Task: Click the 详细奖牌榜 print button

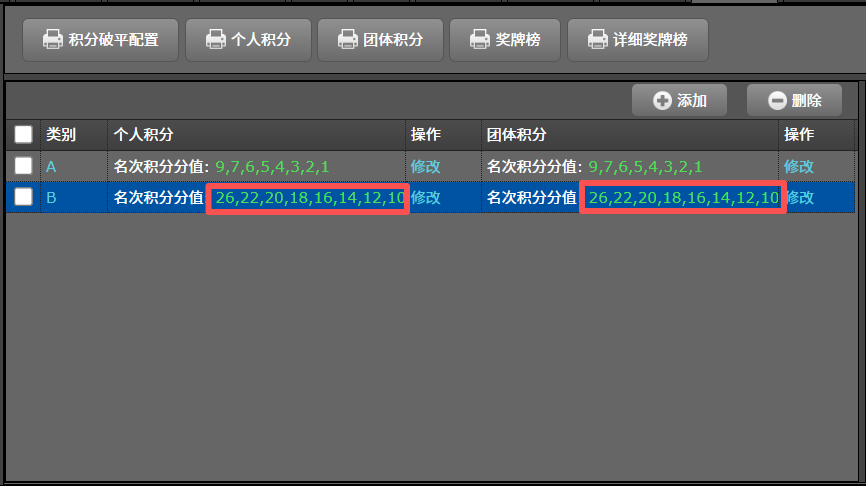Action: [x=638, y=40]
